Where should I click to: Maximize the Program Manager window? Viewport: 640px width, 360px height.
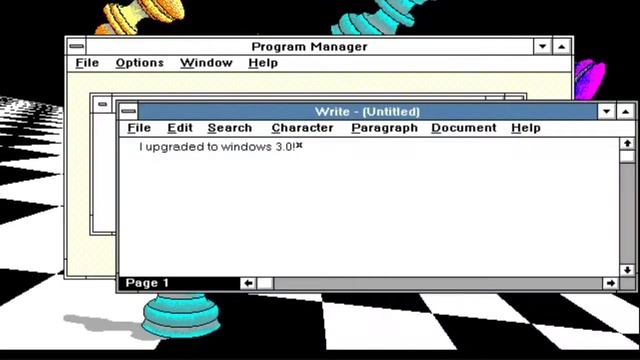(x=562, y=46)
